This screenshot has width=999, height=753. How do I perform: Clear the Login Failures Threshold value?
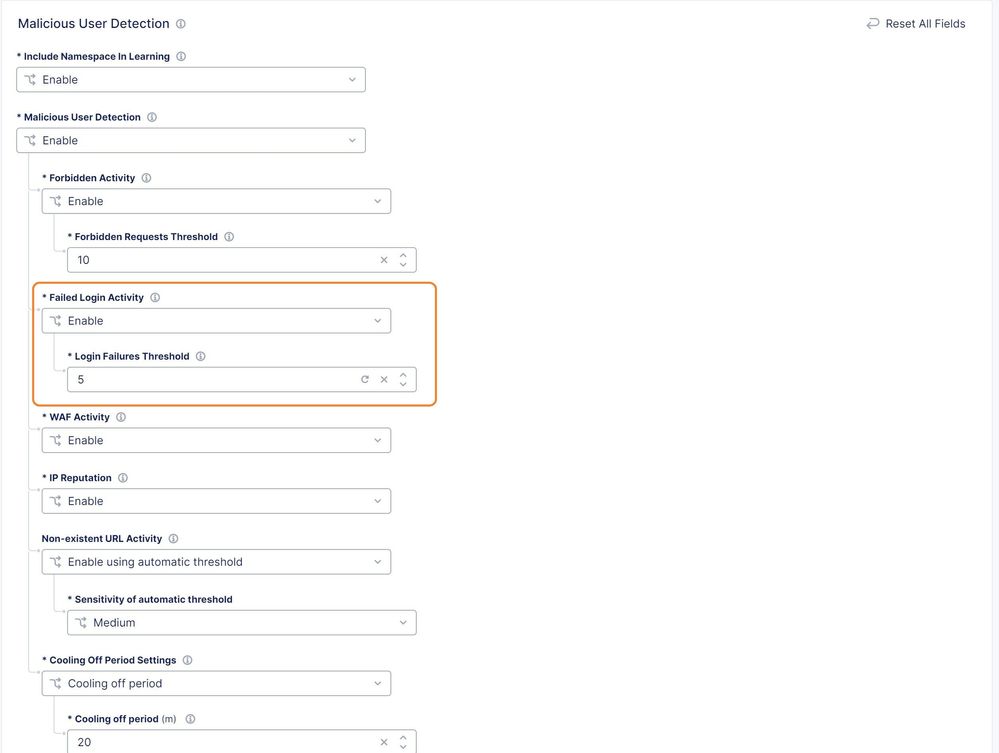coord(384,380)
